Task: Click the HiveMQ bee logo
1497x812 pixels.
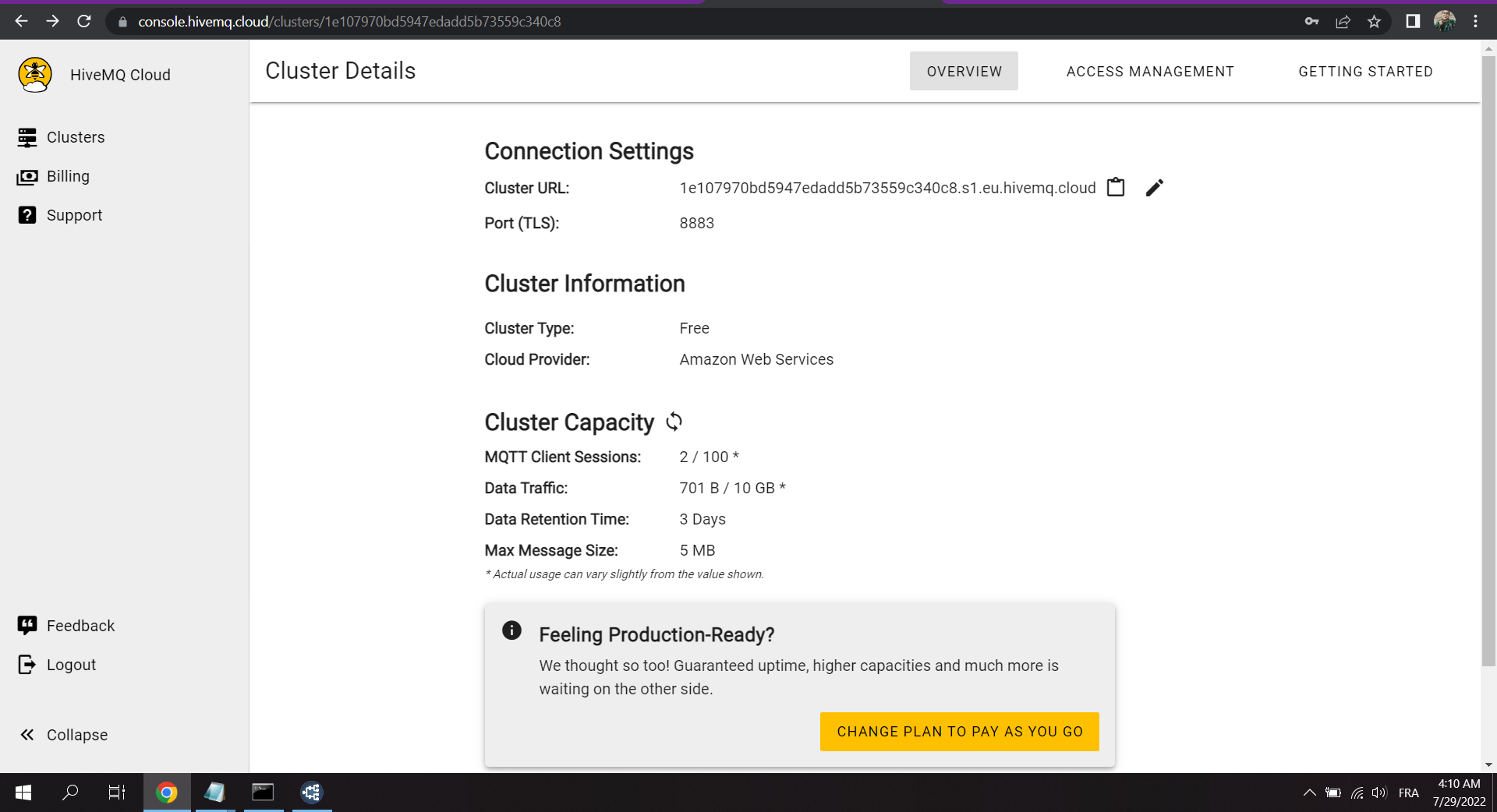Action: pos(35,75)
